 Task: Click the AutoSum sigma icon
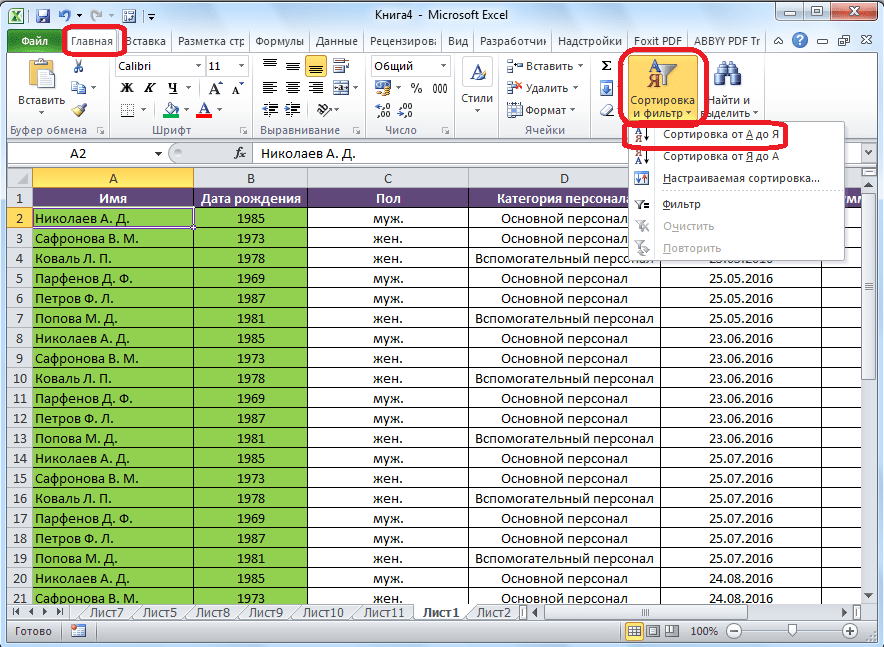[x=607, y=66]
